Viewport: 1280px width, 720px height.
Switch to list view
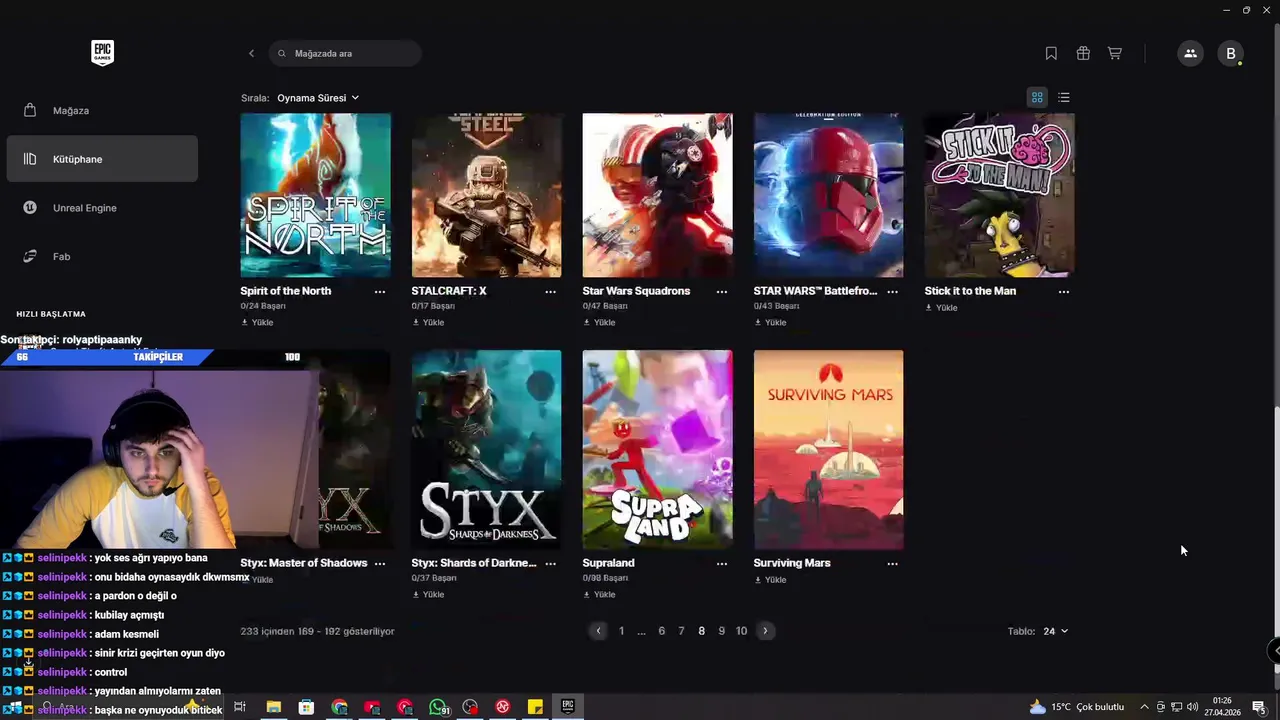point(1064,97)
